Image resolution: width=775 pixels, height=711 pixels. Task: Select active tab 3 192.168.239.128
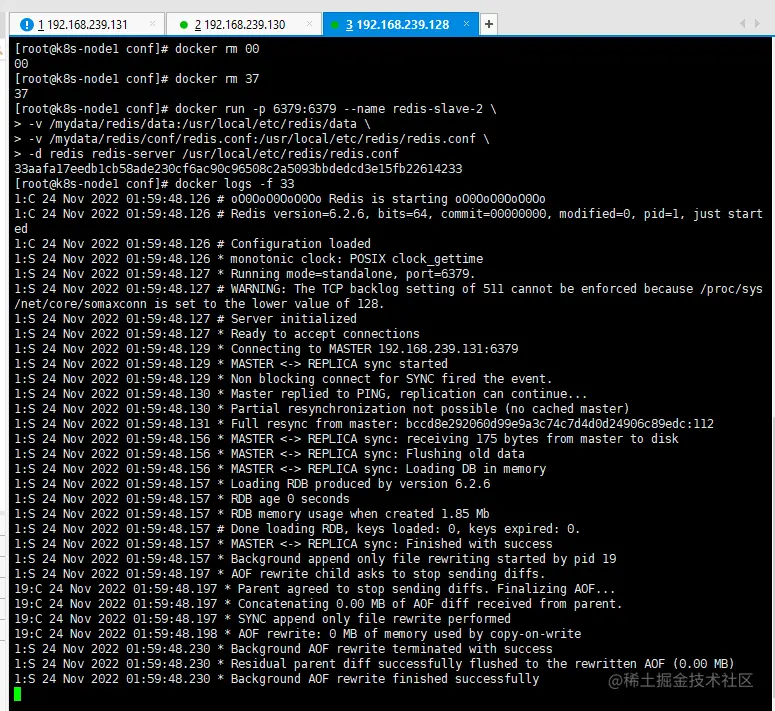401,24
